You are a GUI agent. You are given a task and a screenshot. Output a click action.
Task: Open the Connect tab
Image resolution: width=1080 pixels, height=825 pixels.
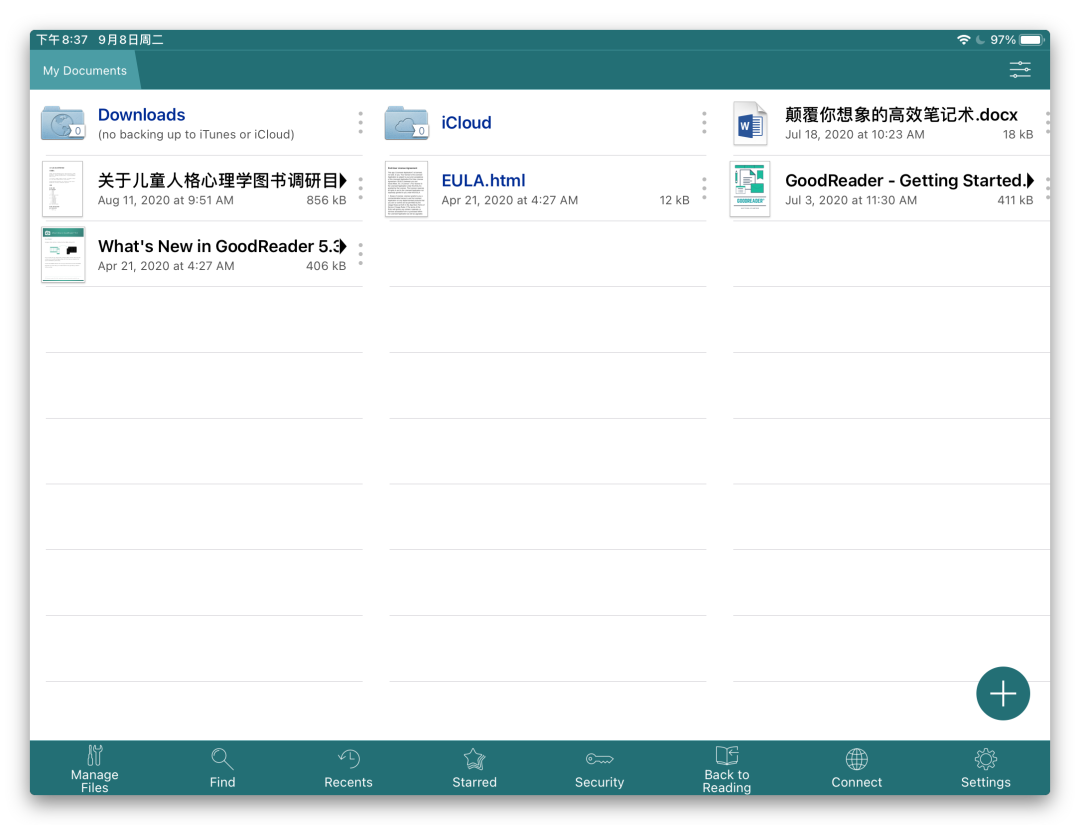[856, 769]
